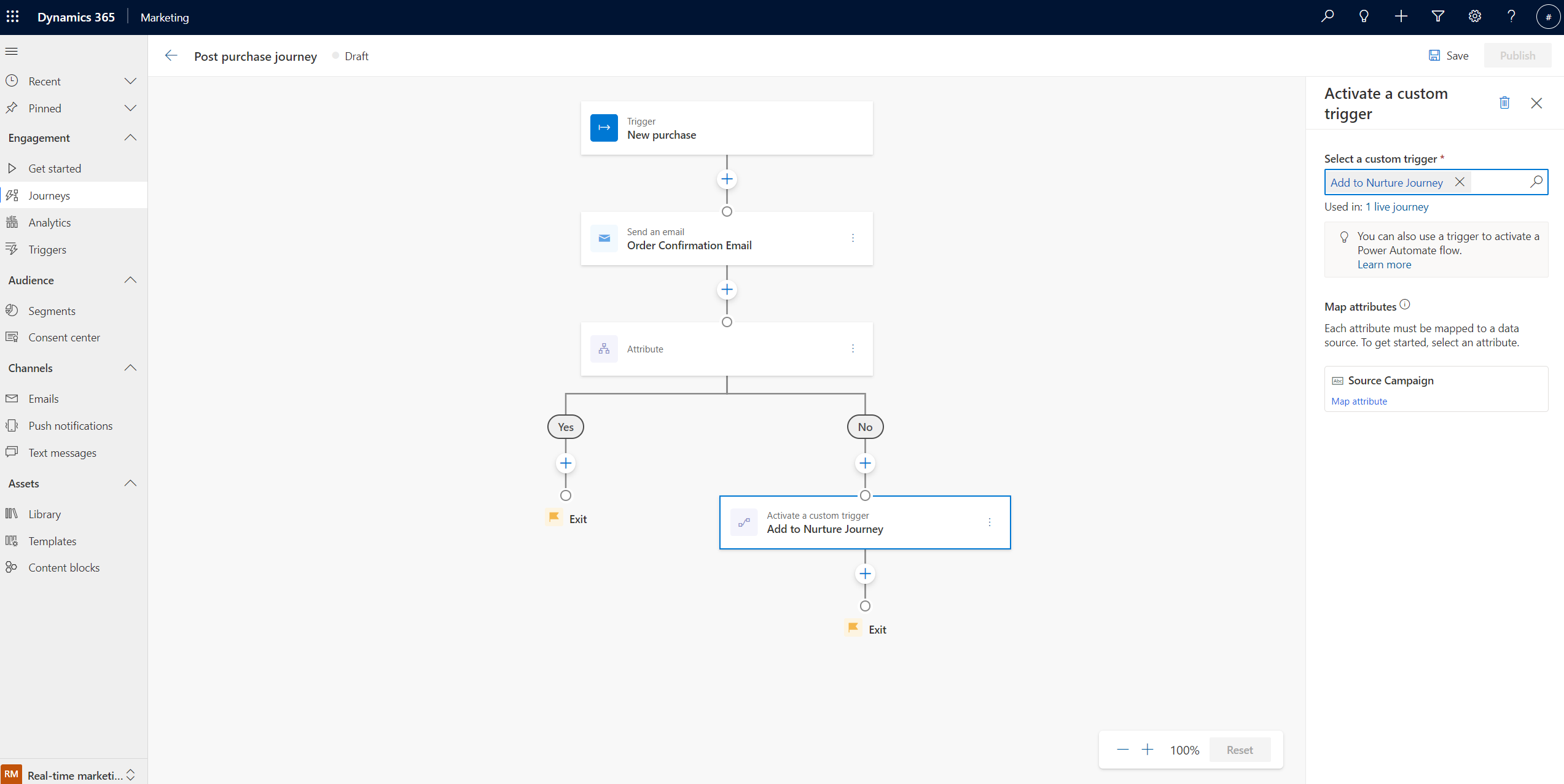The width and height of the screenshot is (1564, 784).
Task: Click the filter icon in the top toolbar
Action: (x=1437, y=16)
